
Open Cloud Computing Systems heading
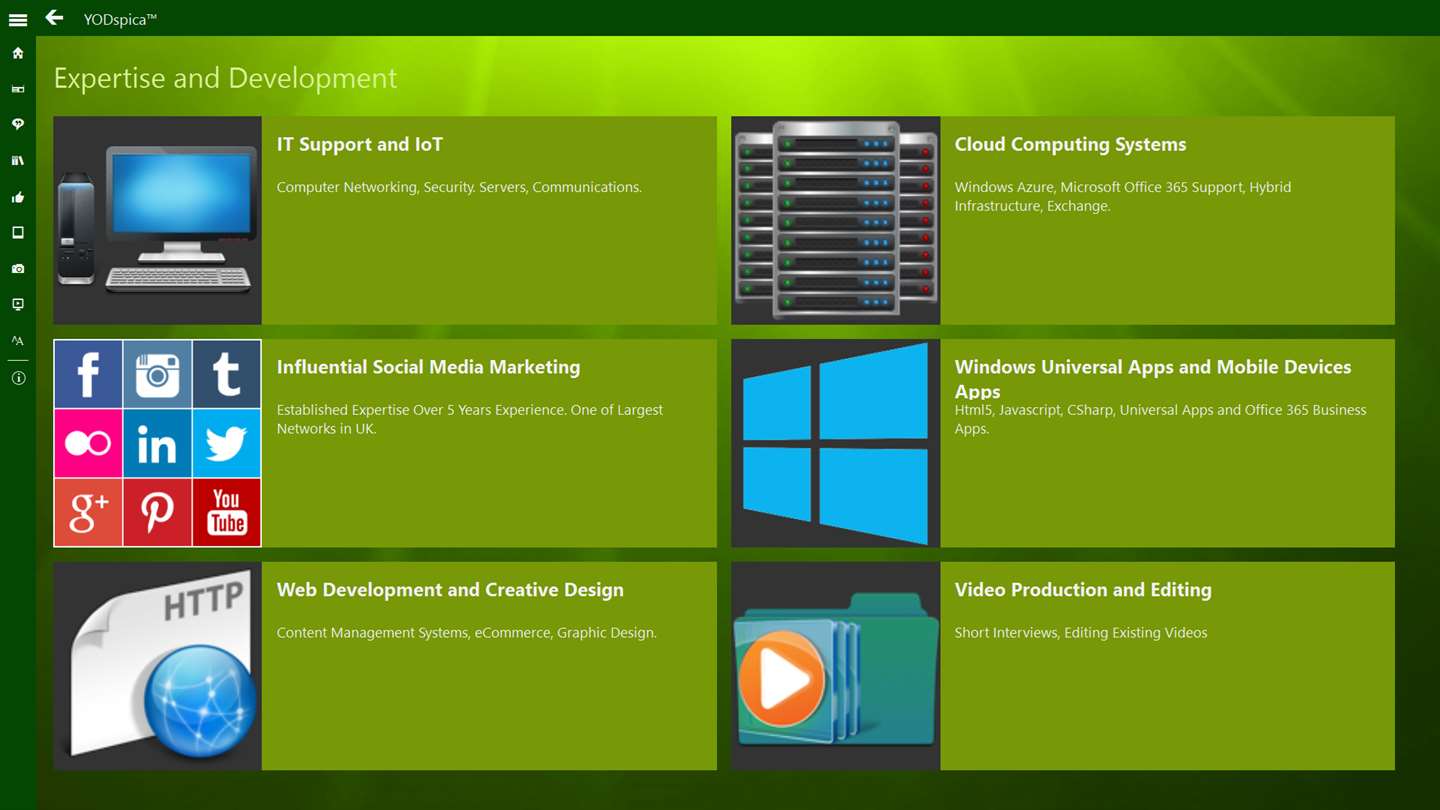pyautogui.click(x=1070, y=145)
